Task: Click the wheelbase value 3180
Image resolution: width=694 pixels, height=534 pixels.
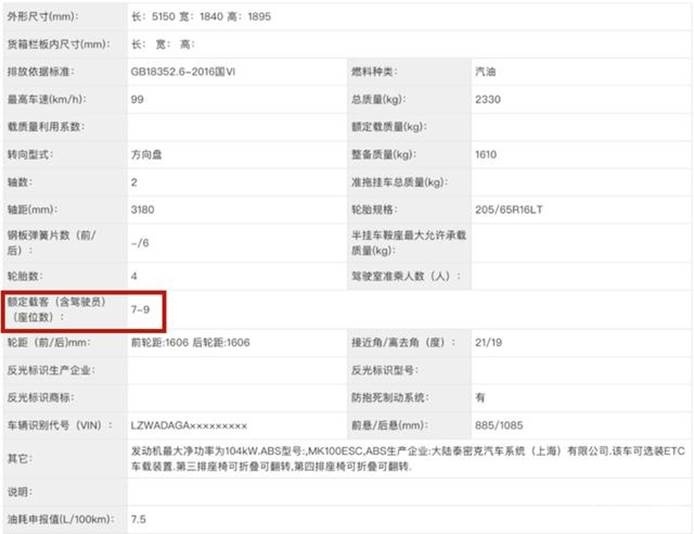Action: point(143,209)
